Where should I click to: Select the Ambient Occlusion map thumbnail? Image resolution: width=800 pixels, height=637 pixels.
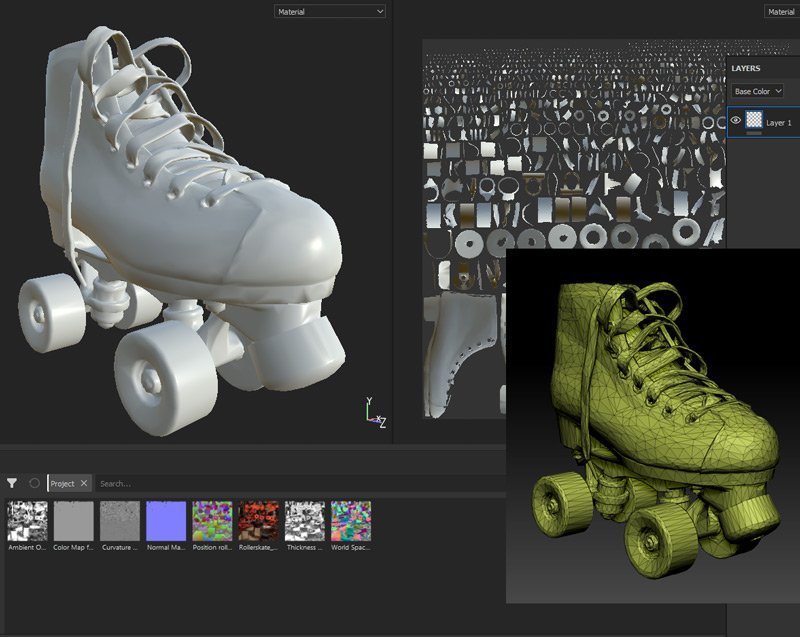point(28,521)
